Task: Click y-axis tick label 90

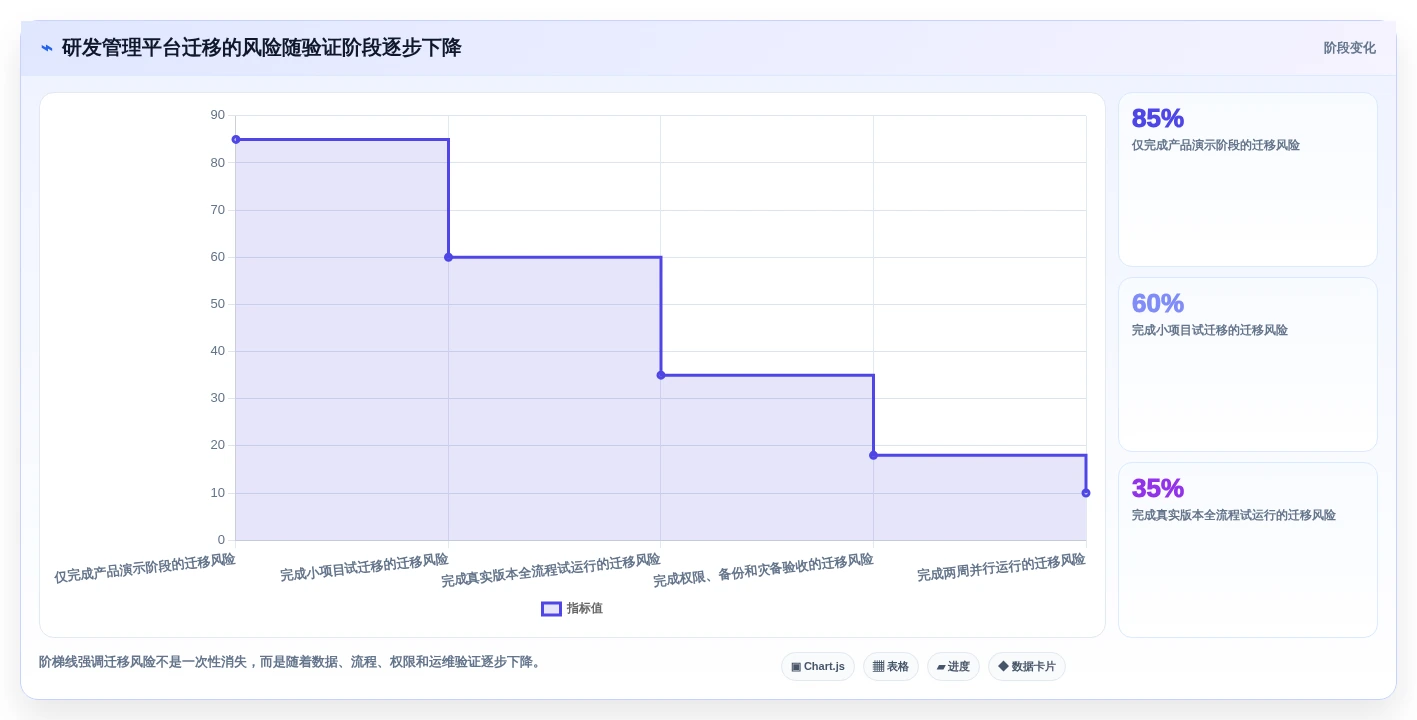Action: [x=218, y=115]
